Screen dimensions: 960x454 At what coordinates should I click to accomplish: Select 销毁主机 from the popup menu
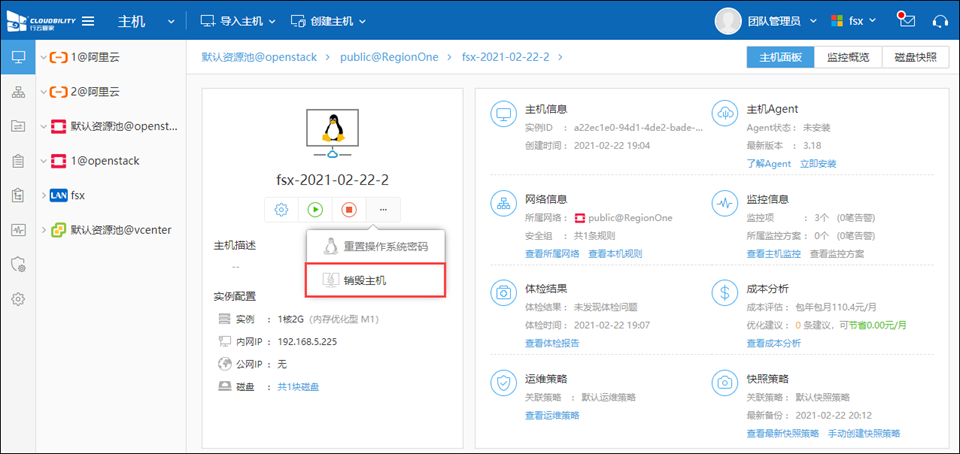(x=364, y=280)
